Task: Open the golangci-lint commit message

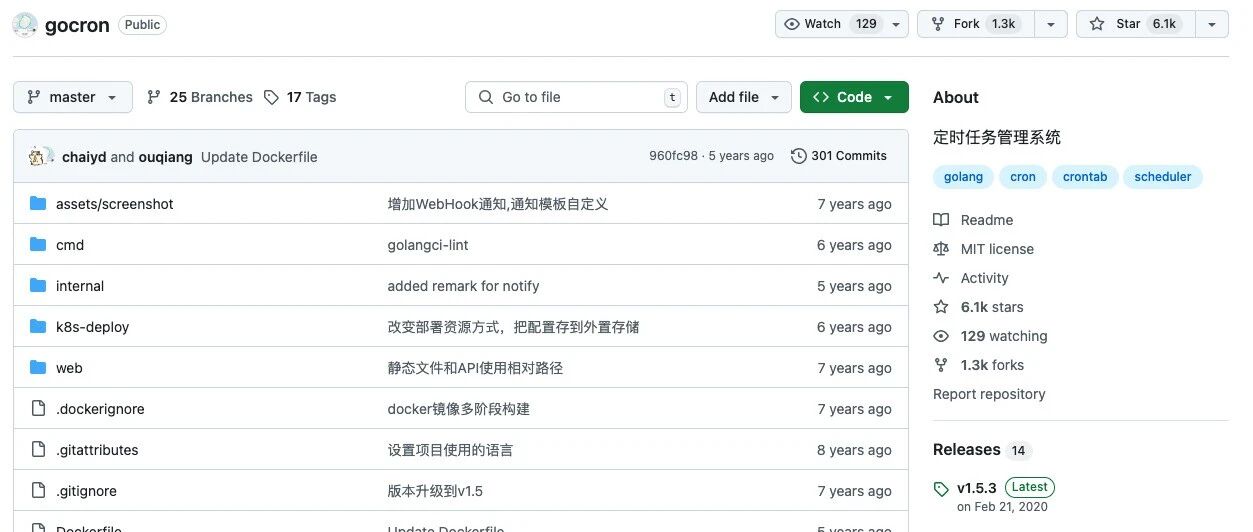Action: [x=428, y=245]
